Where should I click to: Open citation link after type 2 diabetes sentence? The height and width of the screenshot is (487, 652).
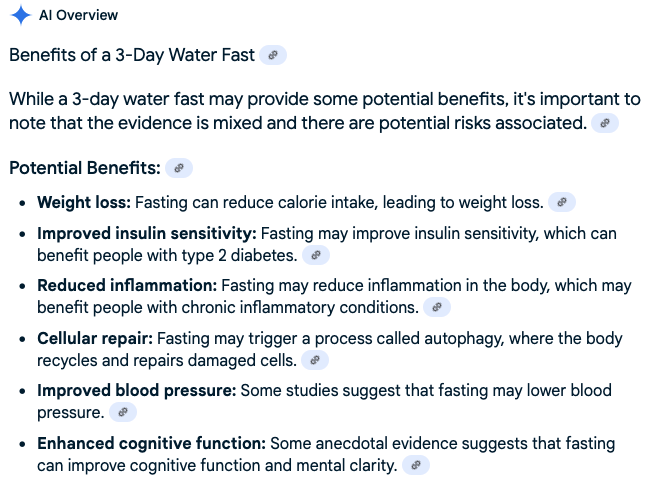(315, 255)
